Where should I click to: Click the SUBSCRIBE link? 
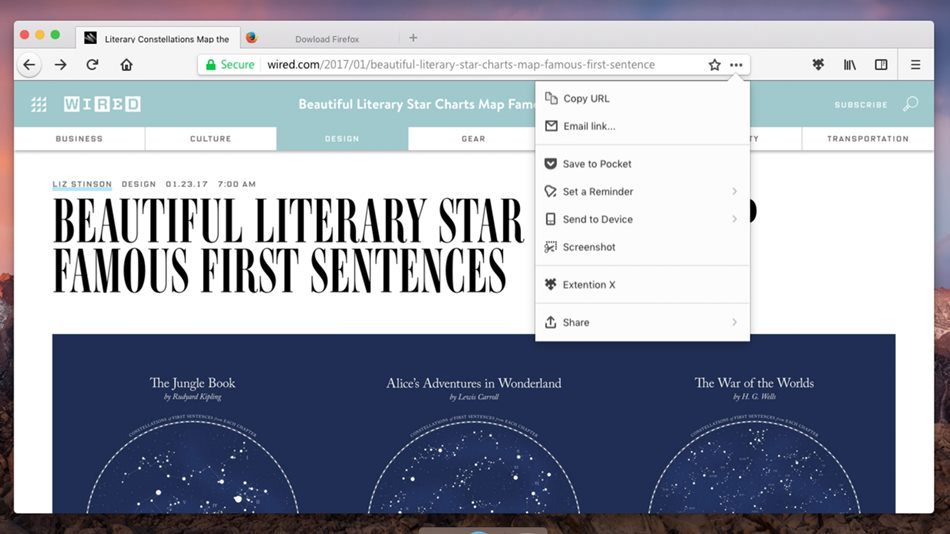[861, 105]
